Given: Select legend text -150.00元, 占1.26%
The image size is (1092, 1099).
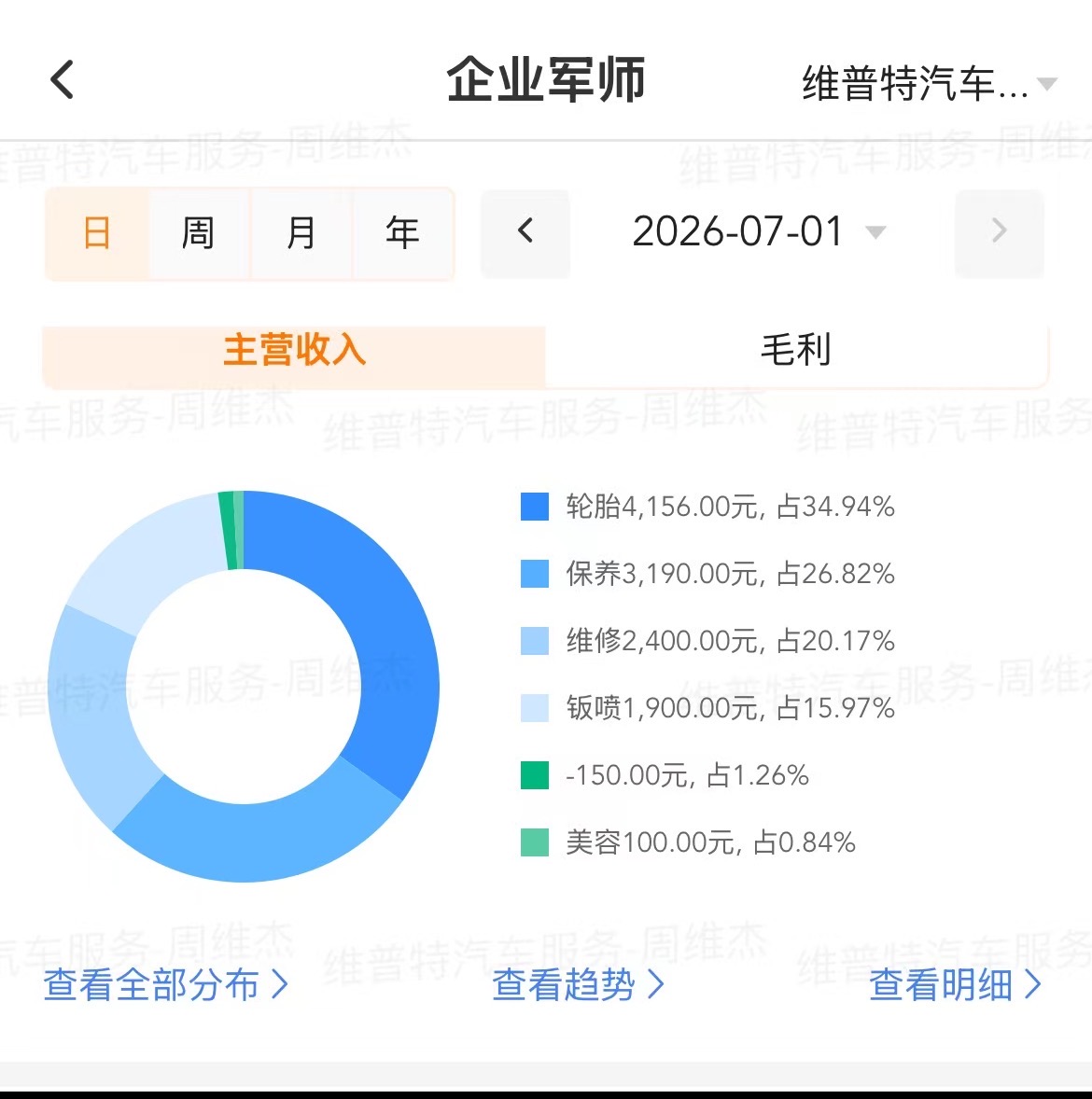Looking at the screenshot, I should pos(687,775).
